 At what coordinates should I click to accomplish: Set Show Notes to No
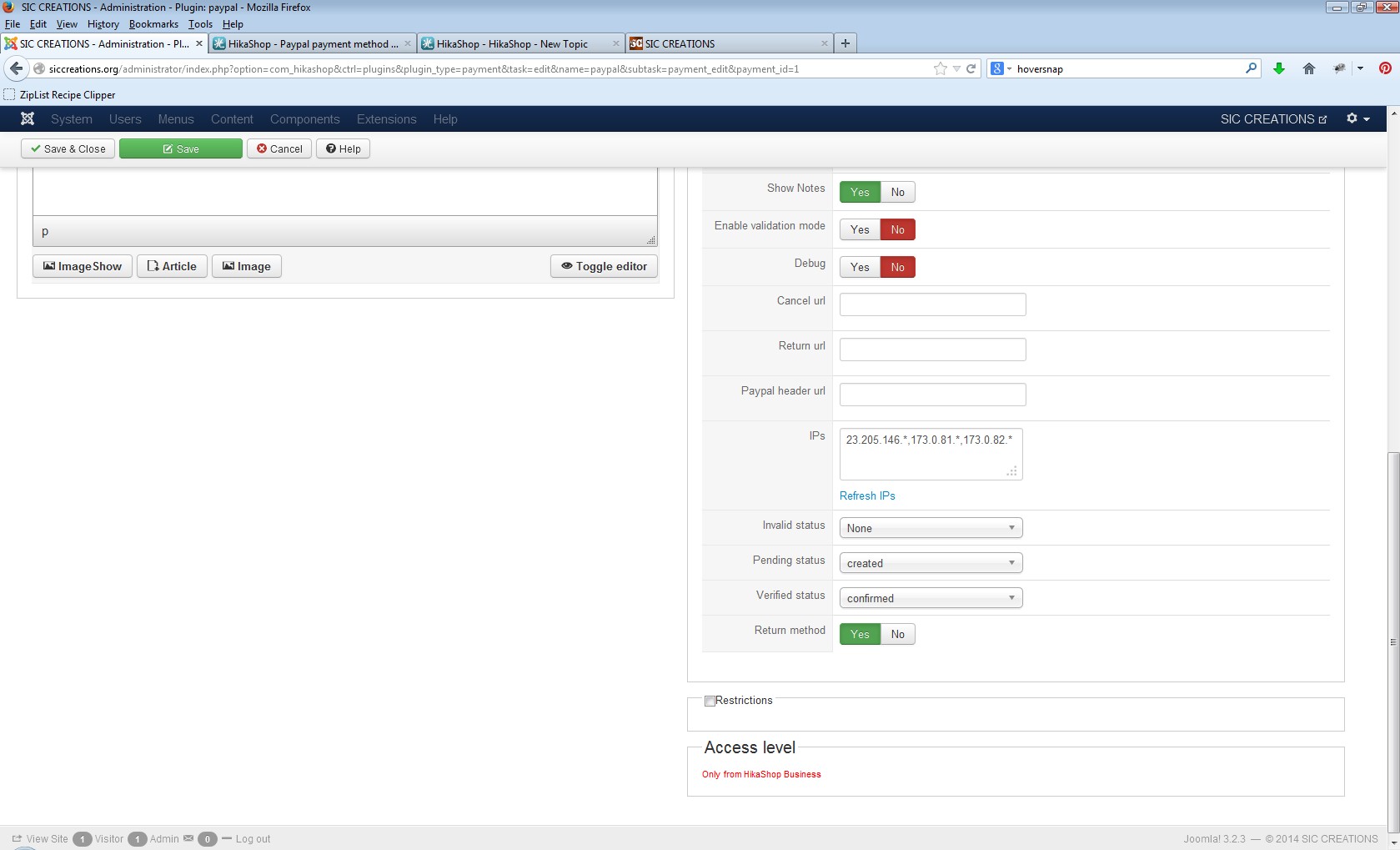coord(897,192)
